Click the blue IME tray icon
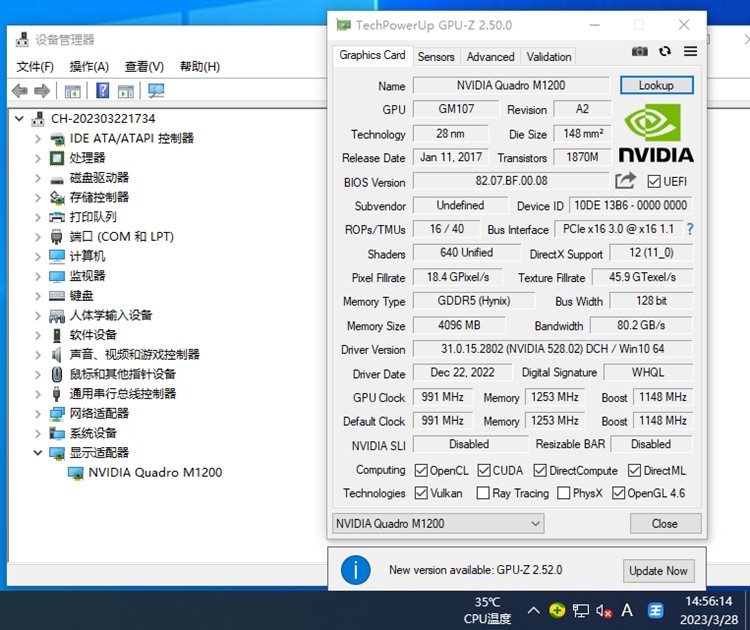This screenshot has width=750, height=630. (x=655, y=610)
